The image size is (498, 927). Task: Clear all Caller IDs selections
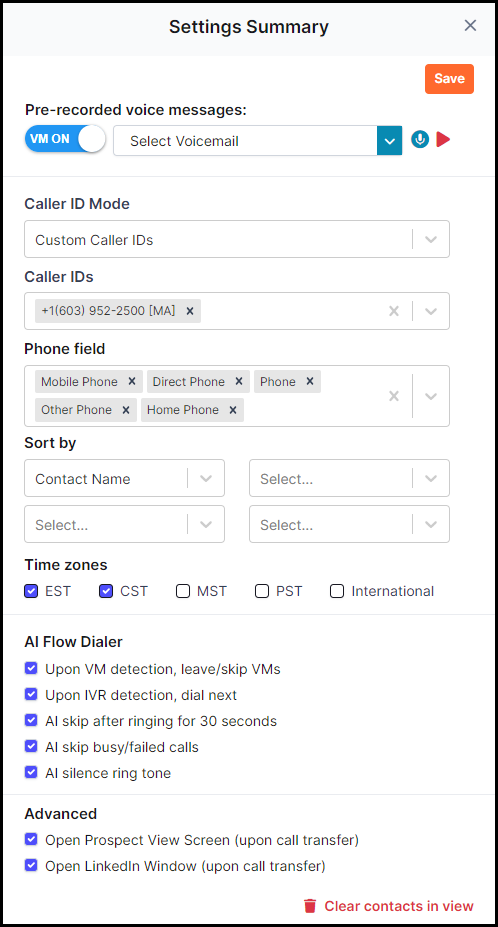(394, 311)
